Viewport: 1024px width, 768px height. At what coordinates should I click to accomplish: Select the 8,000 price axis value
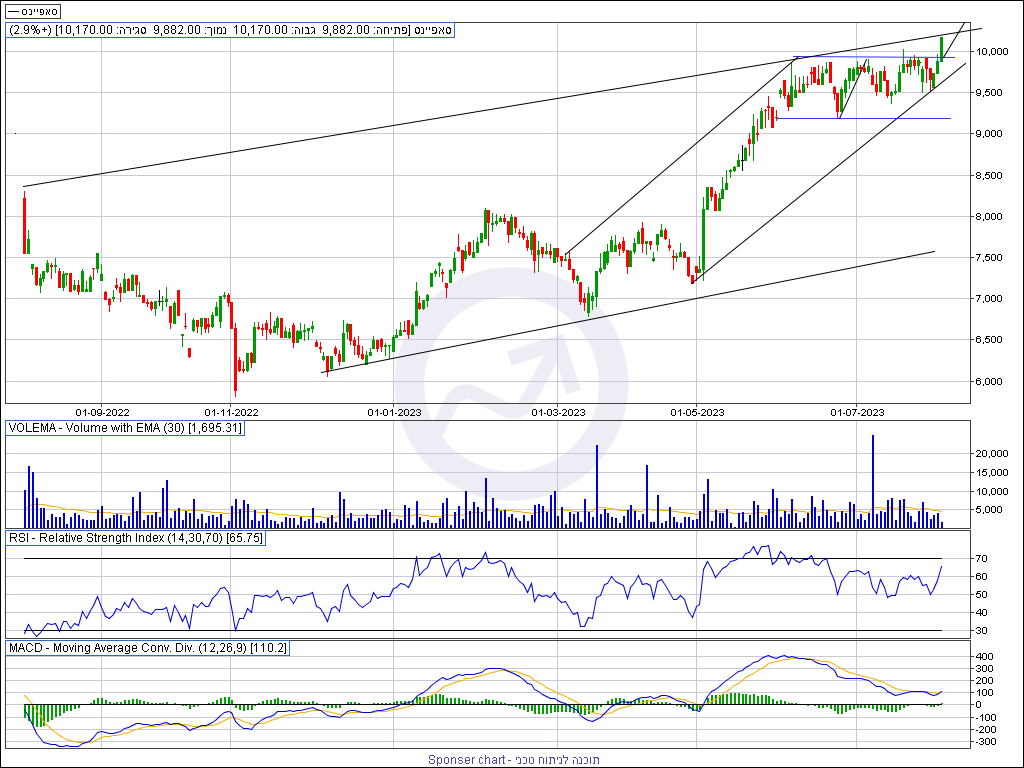pos(991,217)
